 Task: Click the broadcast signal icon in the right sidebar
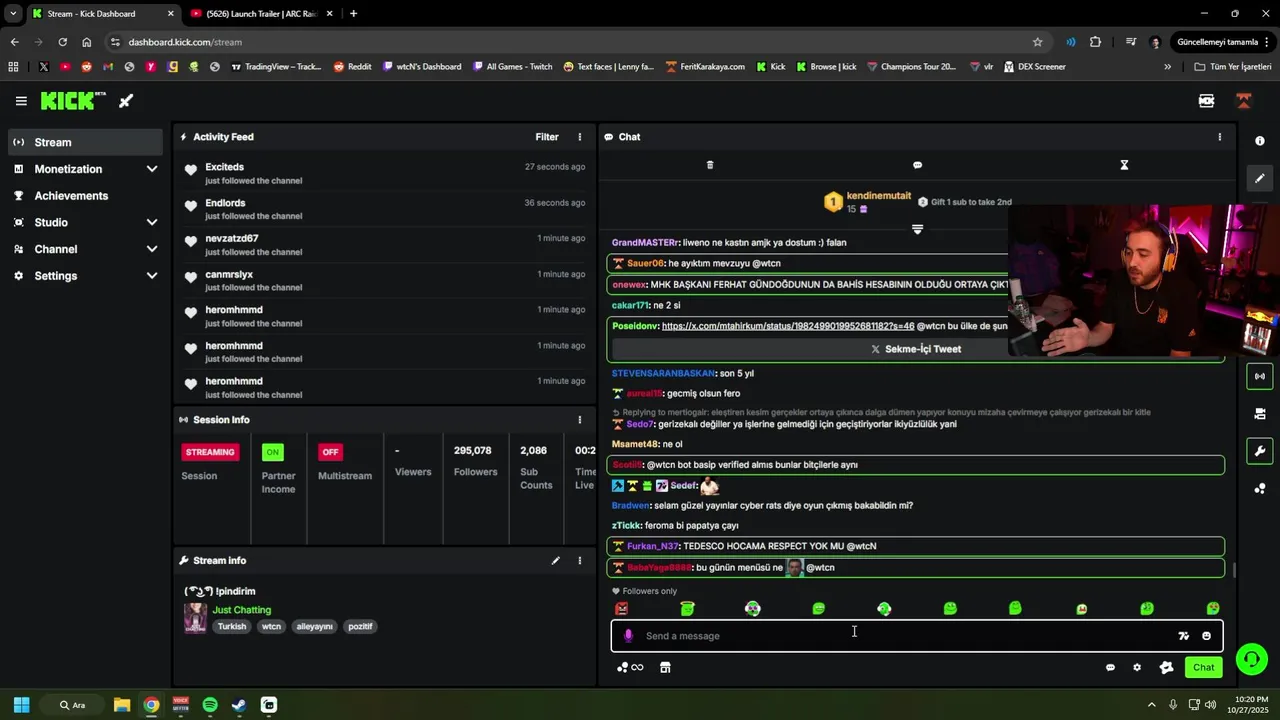[x=1260, y=377]
